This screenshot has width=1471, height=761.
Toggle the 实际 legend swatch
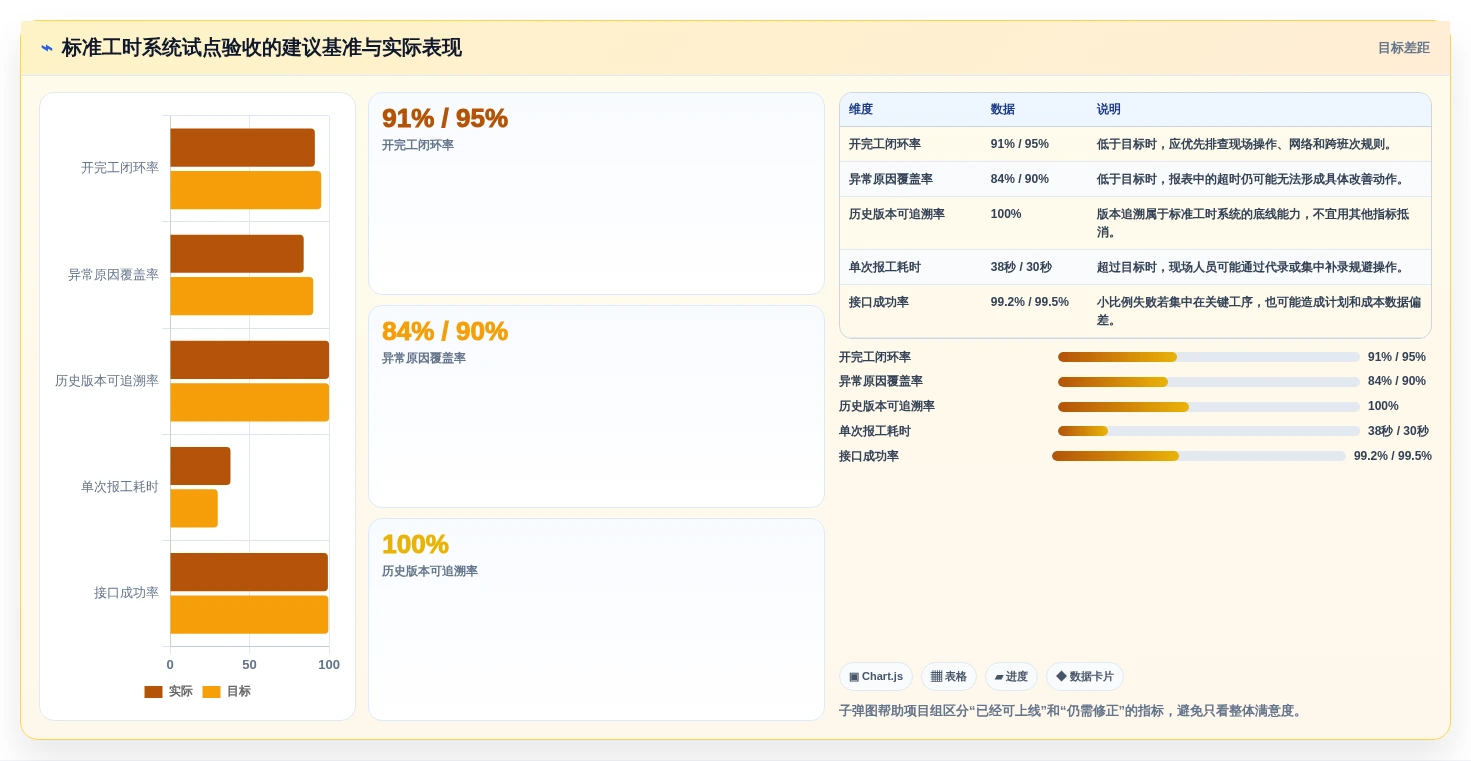pos(153,692)
